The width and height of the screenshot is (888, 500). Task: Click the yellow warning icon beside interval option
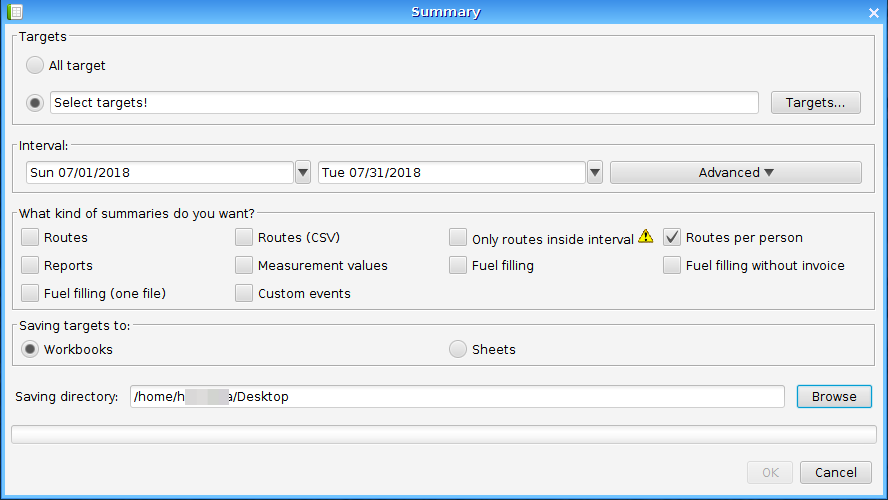[646, 237]
